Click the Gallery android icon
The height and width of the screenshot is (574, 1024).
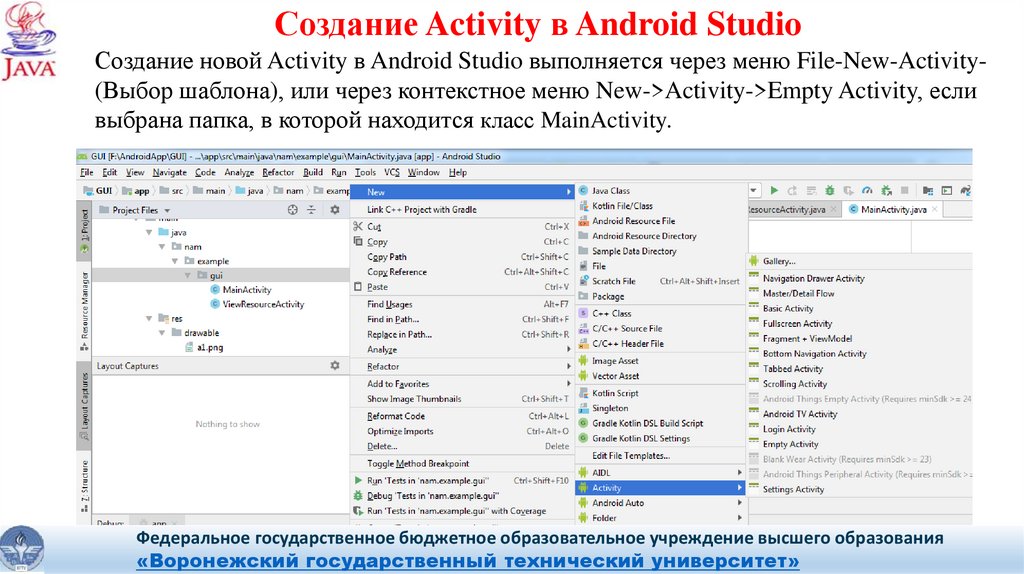pos(753,261)
